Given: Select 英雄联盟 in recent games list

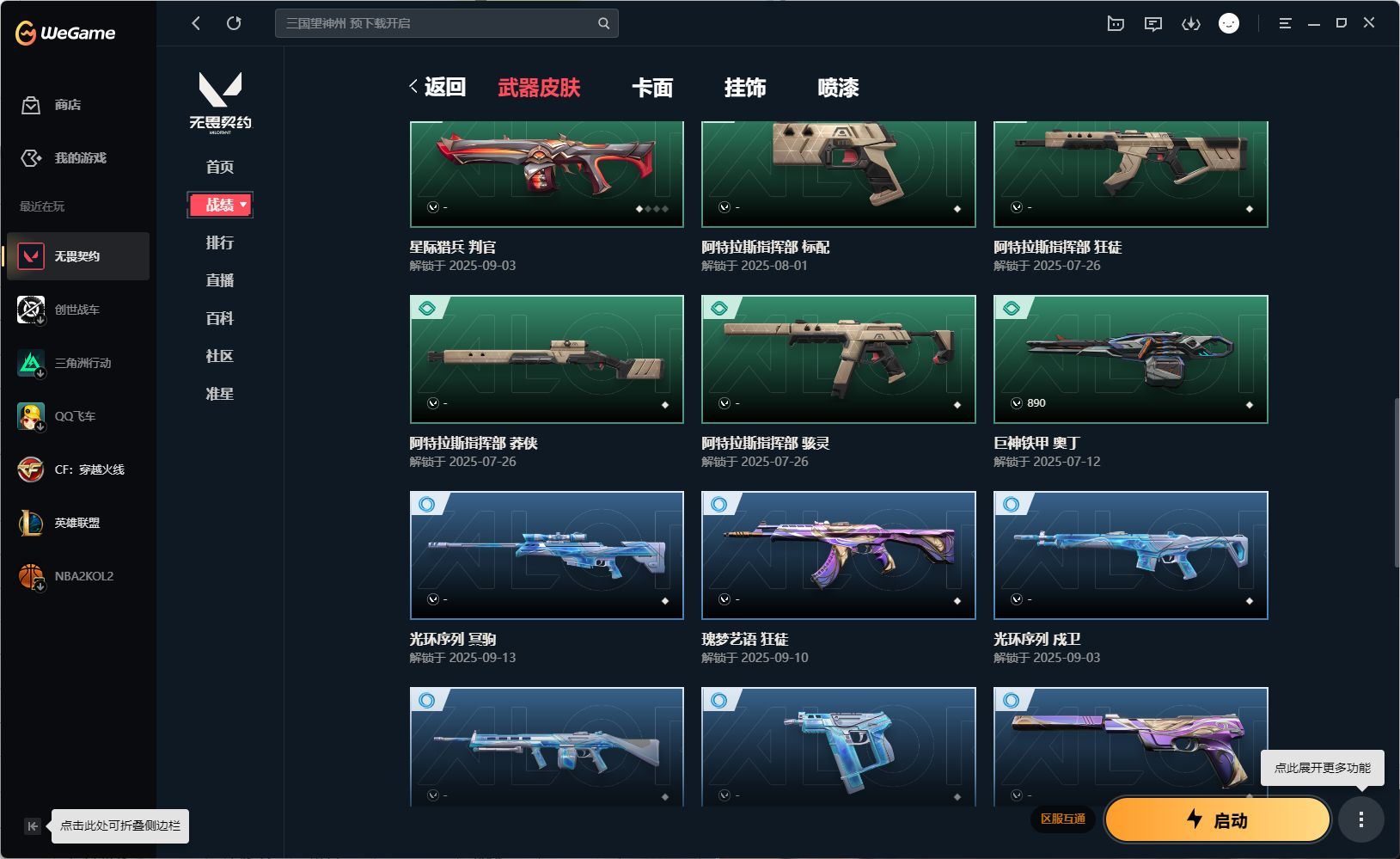Looking at the screenshot, I should (x=78, y=523).
